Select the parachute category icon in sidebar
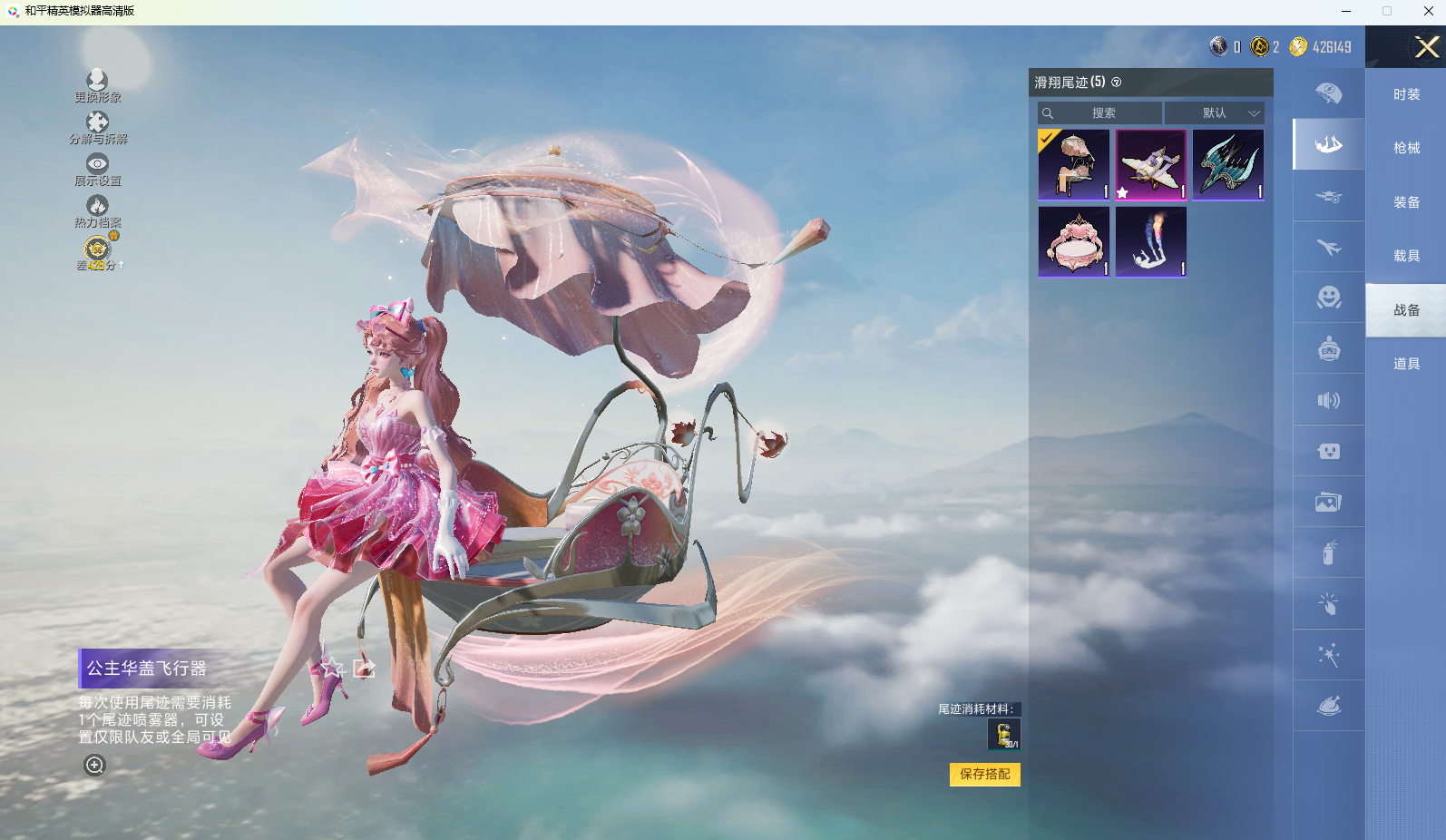Screen dimensions: 1446x840 pyautogui.click(x=1329, y=93)
